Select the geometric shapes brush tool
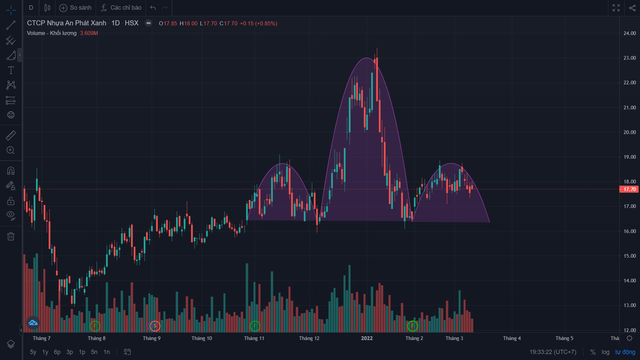Image resolution: width=640 pixels, height=360 pixels. click(11, 55)
